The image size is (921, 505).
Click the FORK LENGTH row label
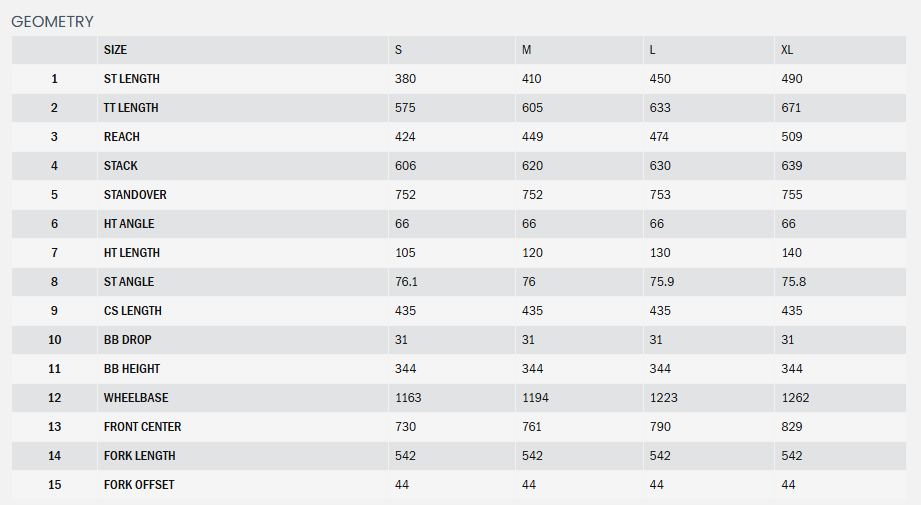point(139,456)
